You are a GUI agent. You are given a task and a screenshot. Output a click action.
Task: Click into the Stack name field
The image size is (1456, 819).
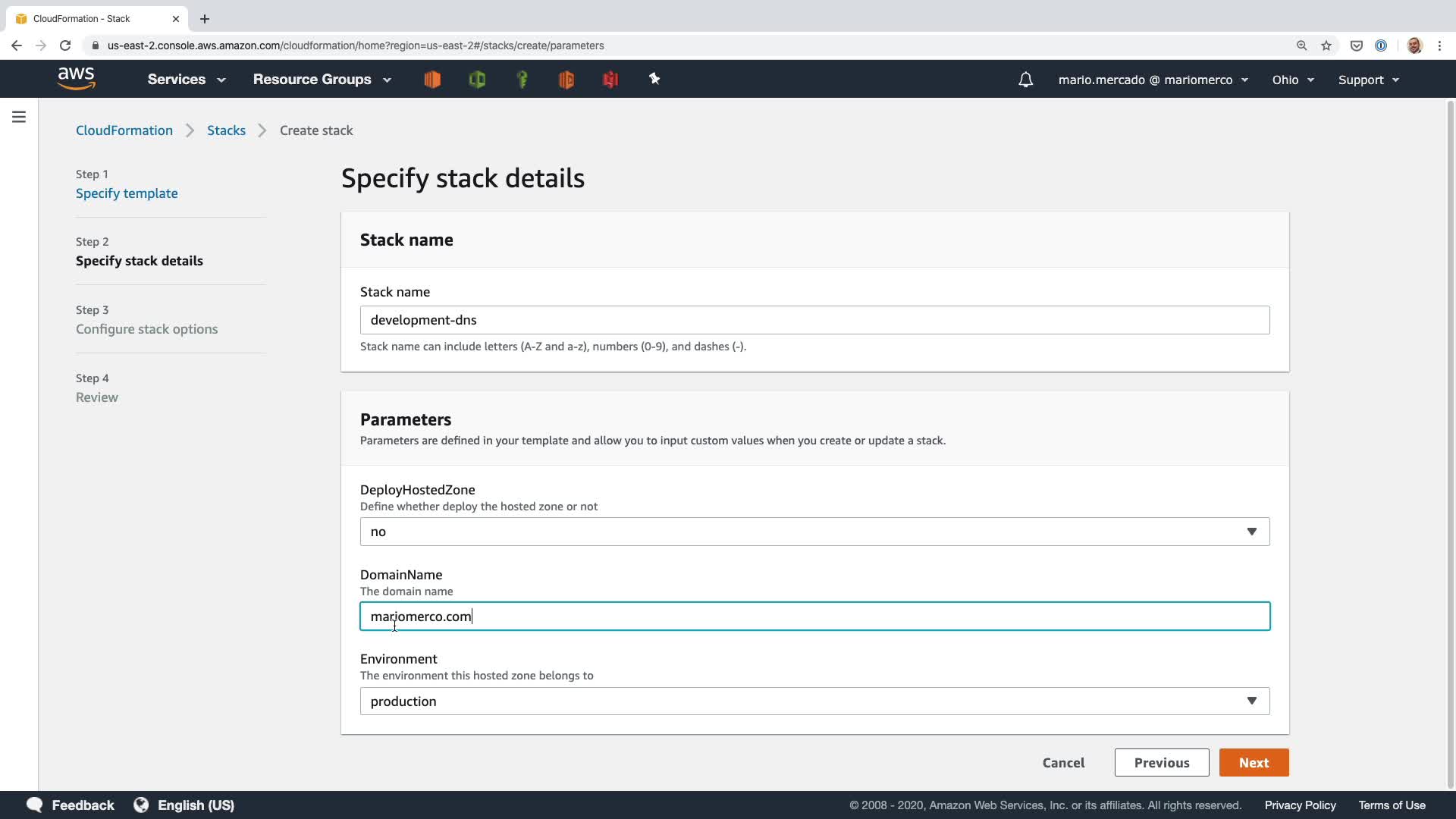pos(814,320)
